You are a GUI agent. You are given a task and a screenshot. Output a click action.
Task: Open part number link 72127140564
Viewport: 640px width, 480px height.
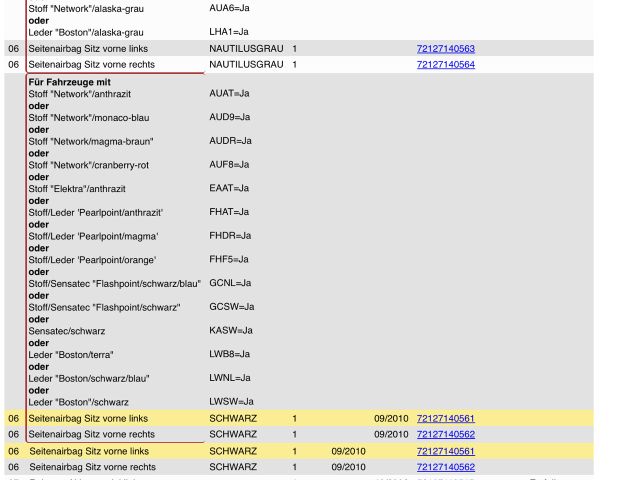pos(445,64)
